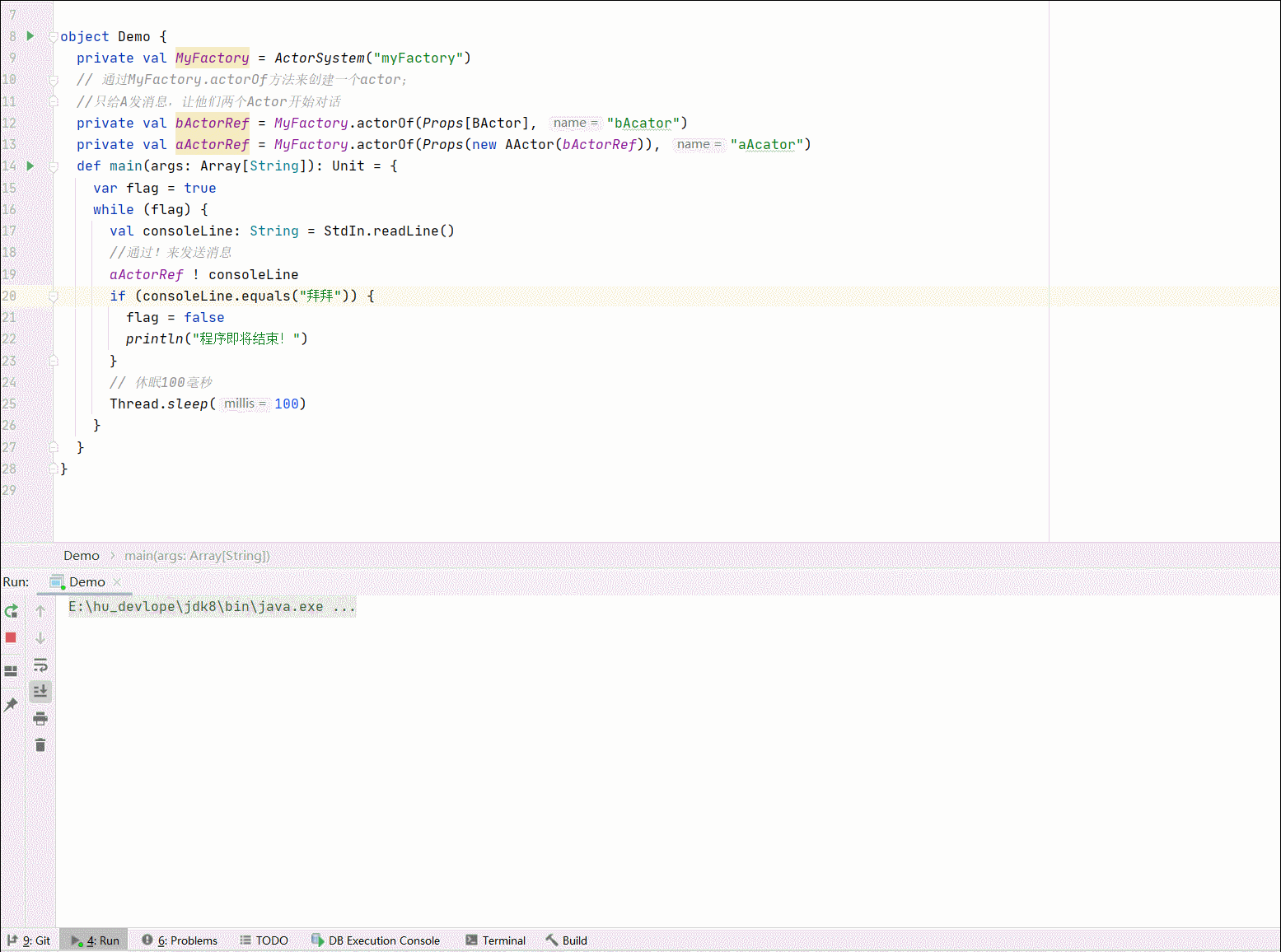1281x952 pixels.
Task: Click the "拜拜" string in the if condition
Action: [320, 296]
